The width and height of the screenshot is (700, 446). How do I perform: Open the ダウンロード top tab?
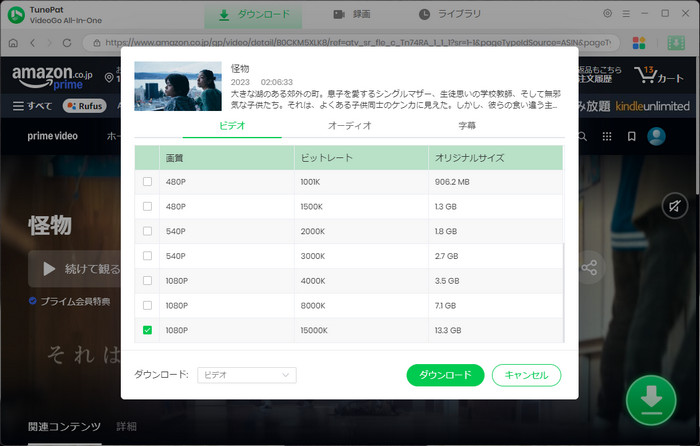[253, 15]
